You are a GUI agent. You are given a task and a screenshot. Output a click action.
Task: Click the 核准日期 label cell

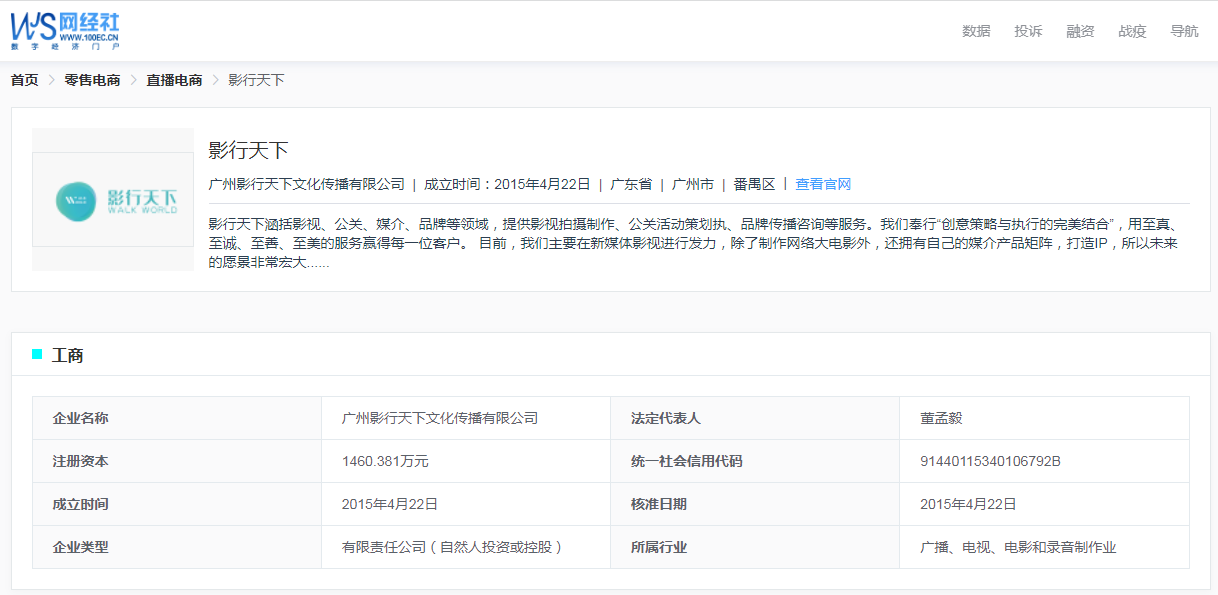point(755,504)
